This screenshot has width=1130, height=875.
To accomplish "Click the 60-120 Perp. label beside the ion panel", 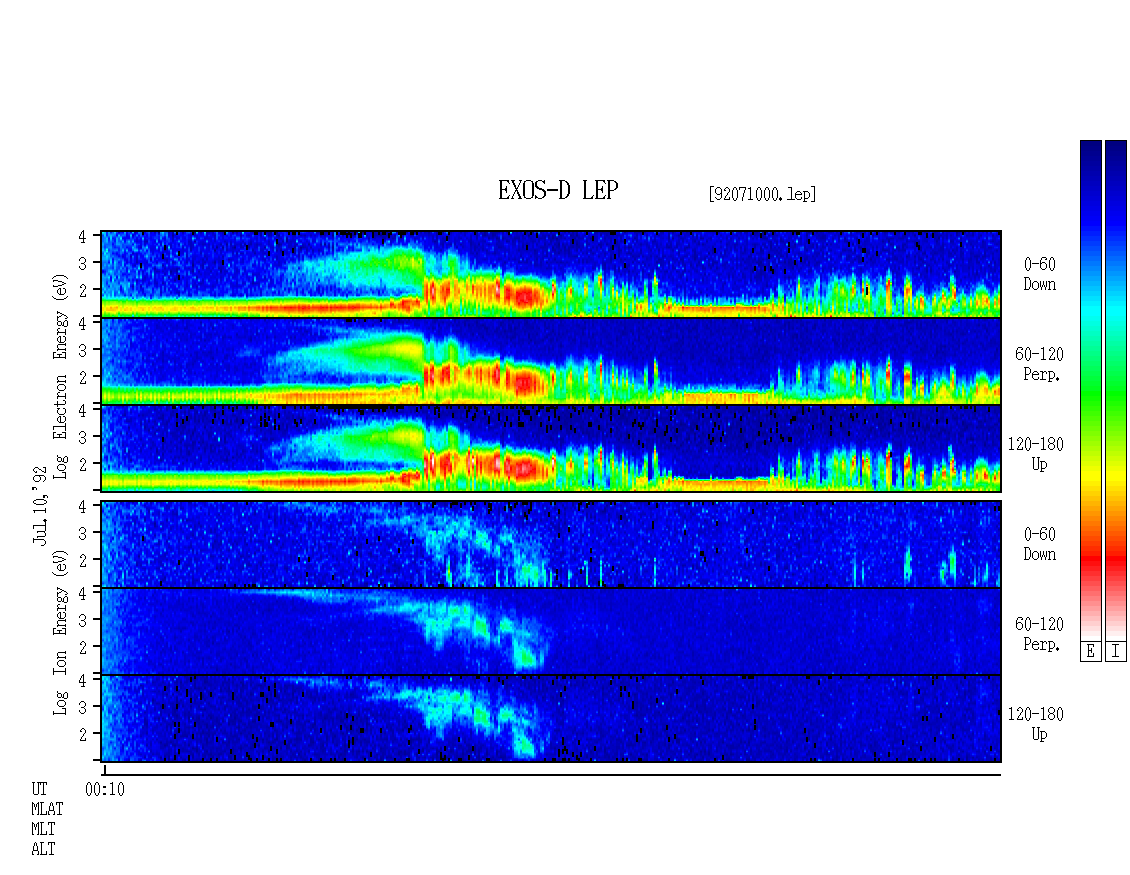I will (x=1039, y=634).
